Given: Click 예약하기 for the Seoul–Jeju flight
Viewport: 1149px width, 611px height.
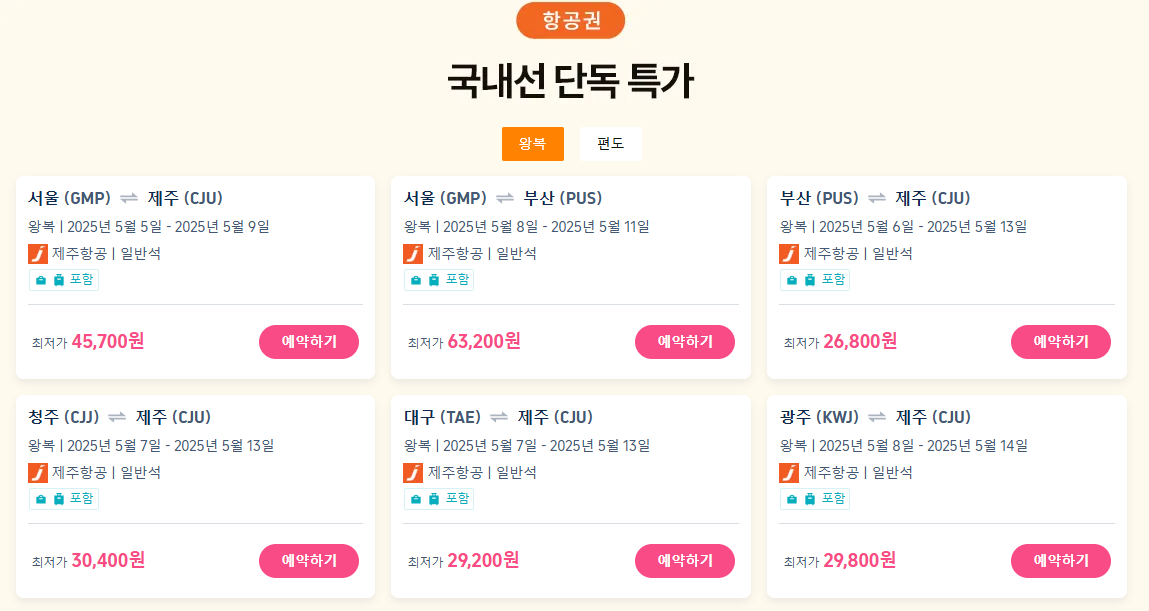Looking at the screenshot, I should coord(309,341).
